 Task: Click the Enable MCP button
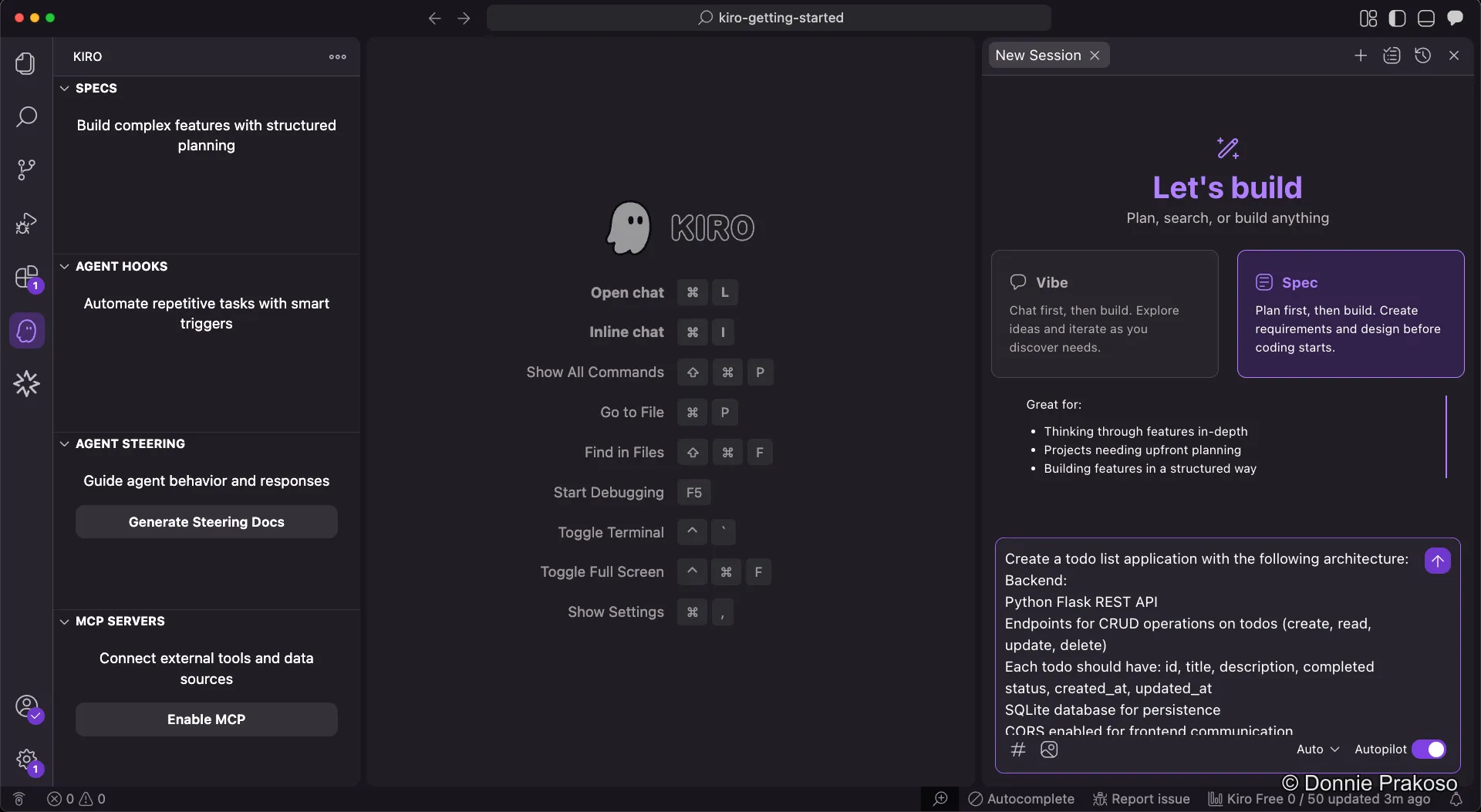click(206, 719)
